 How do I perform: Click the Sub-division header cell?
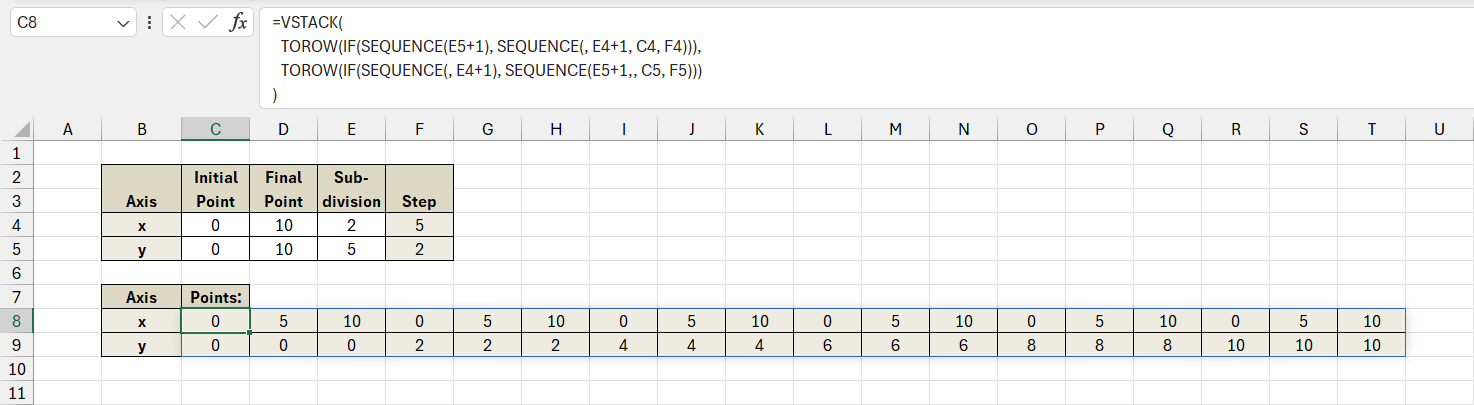351,189
